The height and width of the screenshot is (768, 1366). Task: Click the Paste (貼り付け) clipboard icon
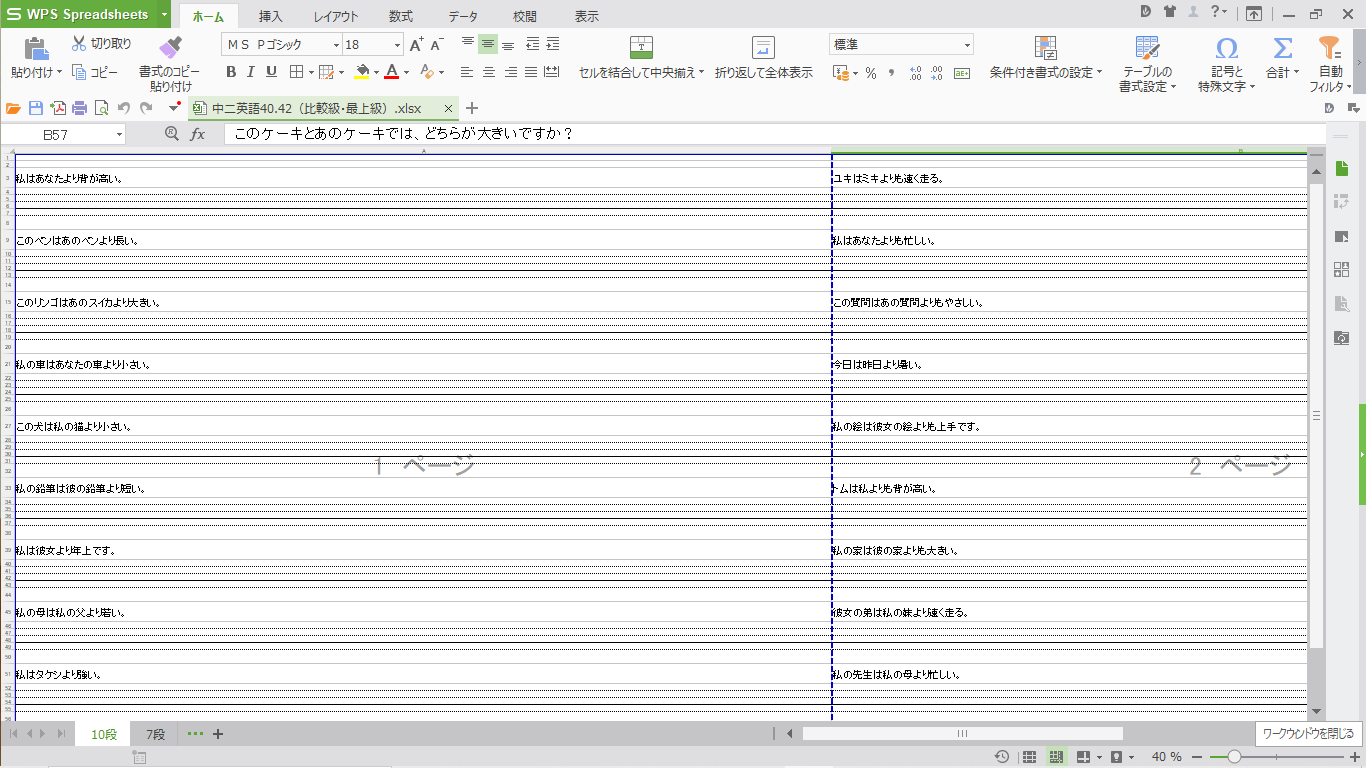pos(36,48)
